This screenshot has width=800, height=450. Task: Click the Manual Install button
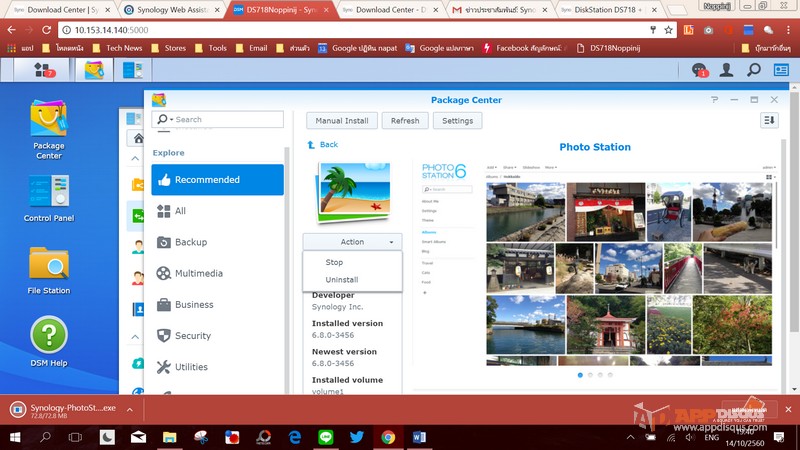[x=342, y=121]
